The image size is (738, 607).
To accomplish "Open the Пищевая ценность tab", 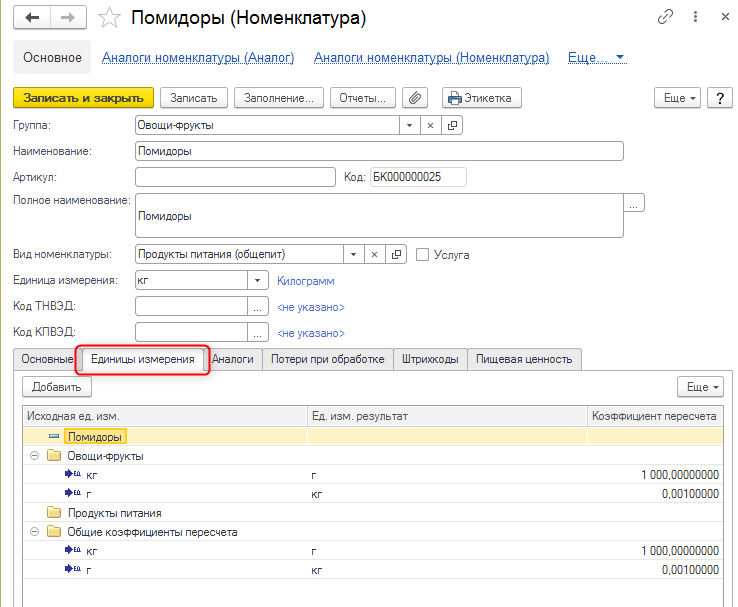I will pyautogui.click(x=524, y=359).
